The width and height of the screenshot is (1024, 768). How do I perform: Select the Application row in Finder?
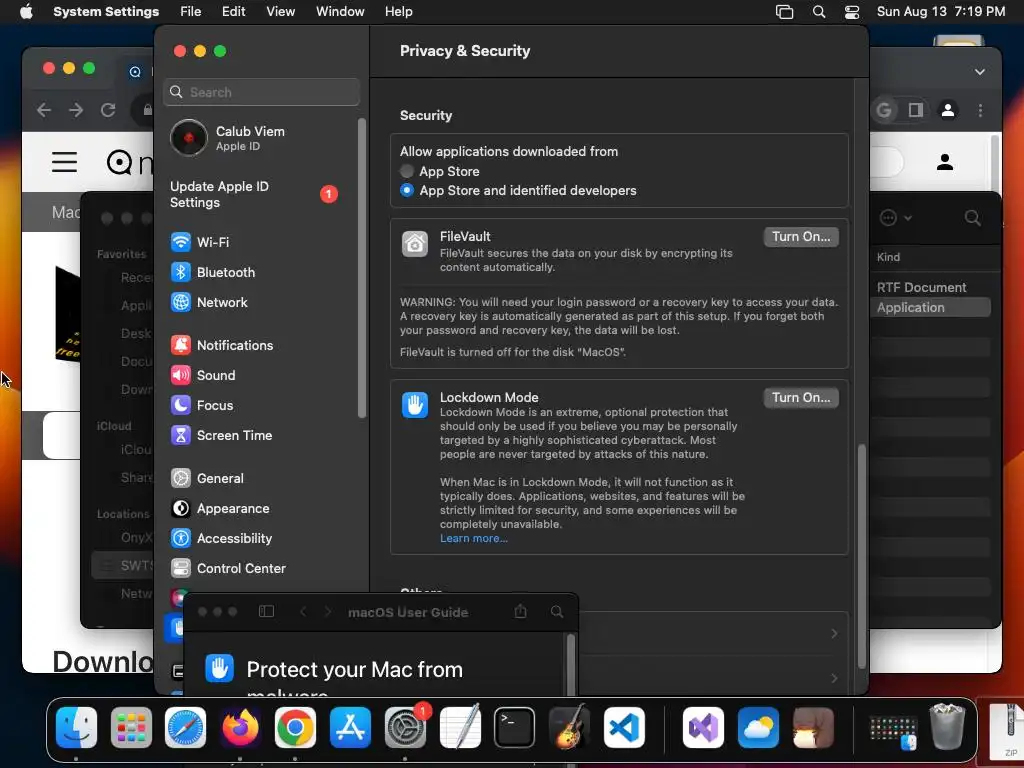point(931,308)
